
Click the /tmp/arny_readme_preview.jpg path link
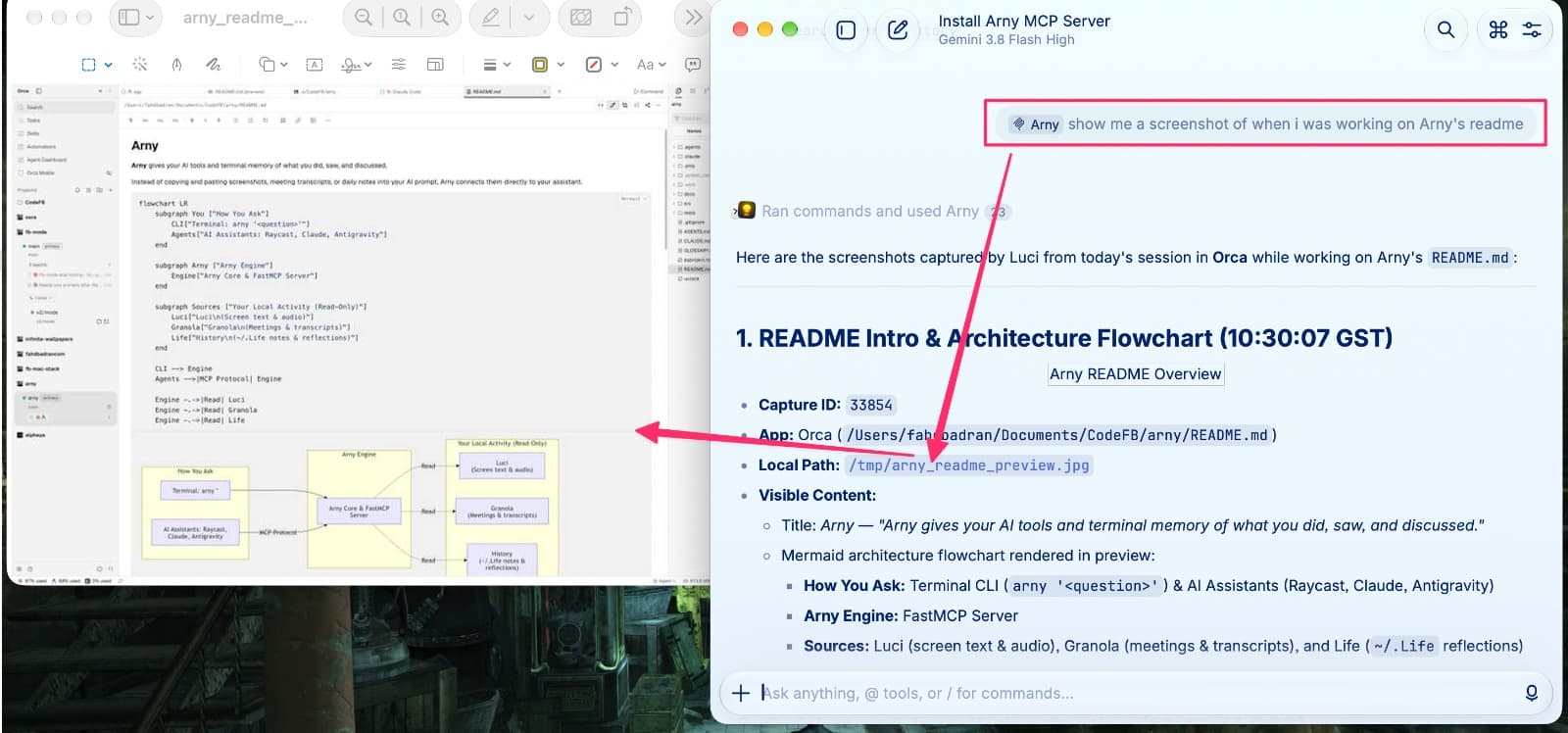[969, 465]
